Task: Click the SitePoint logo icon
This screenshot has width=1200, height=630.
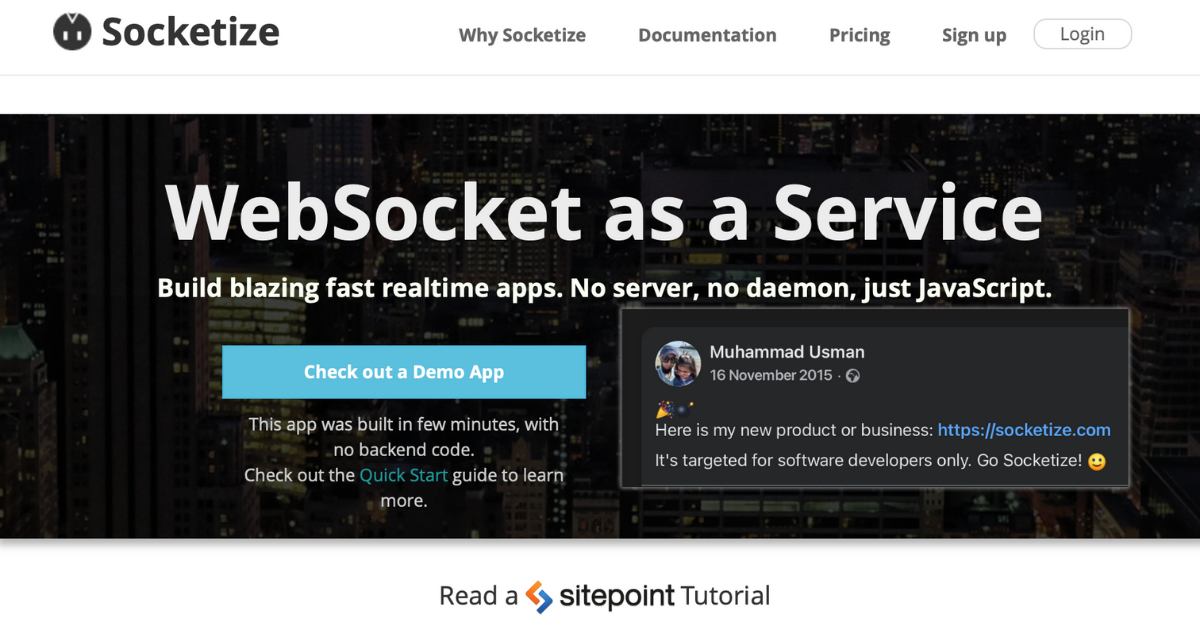Action: coord(536,595)
